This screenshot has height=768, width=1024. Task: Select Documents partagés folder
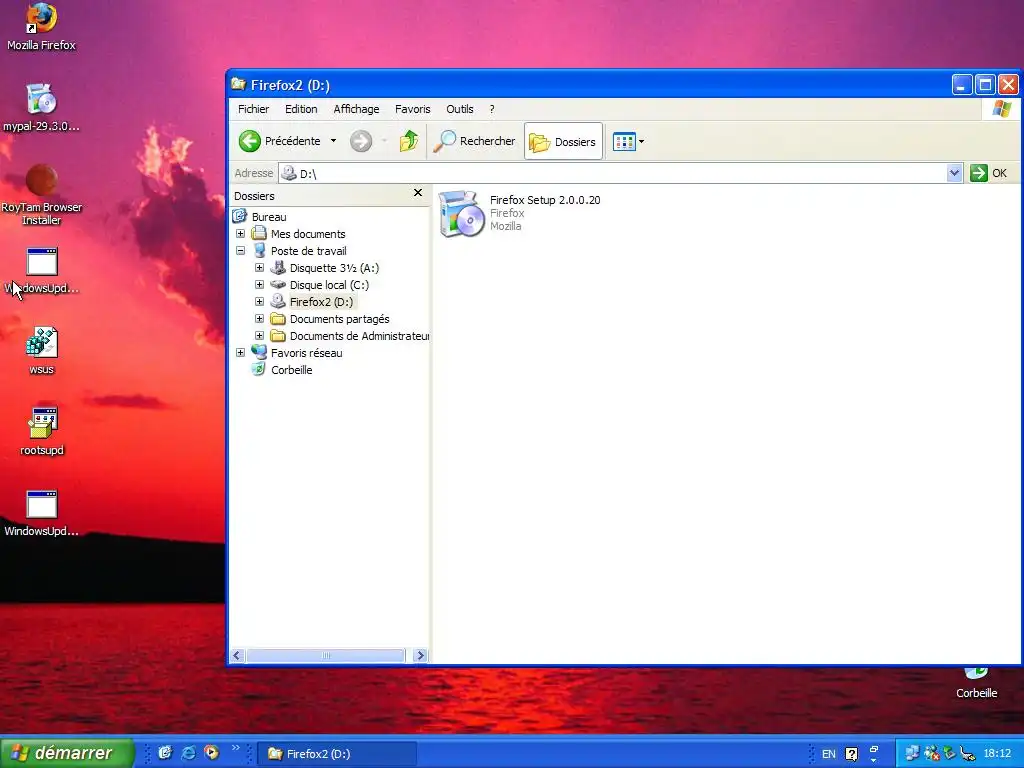coord(340,319)
